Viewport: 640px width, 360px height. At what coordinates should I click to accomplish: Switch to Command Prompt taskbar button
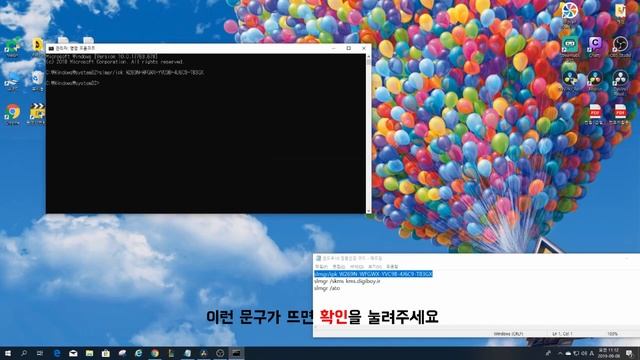point(236,353)
